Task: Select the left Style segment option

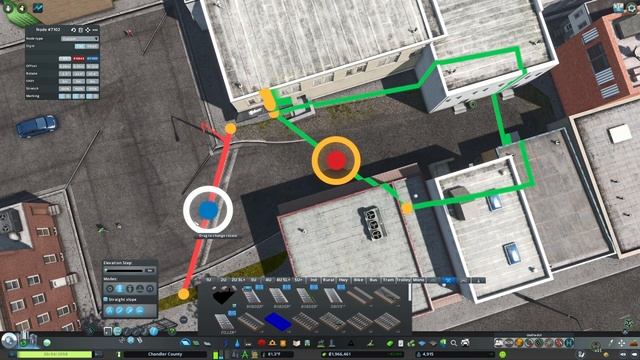Action: pos(80,46)
